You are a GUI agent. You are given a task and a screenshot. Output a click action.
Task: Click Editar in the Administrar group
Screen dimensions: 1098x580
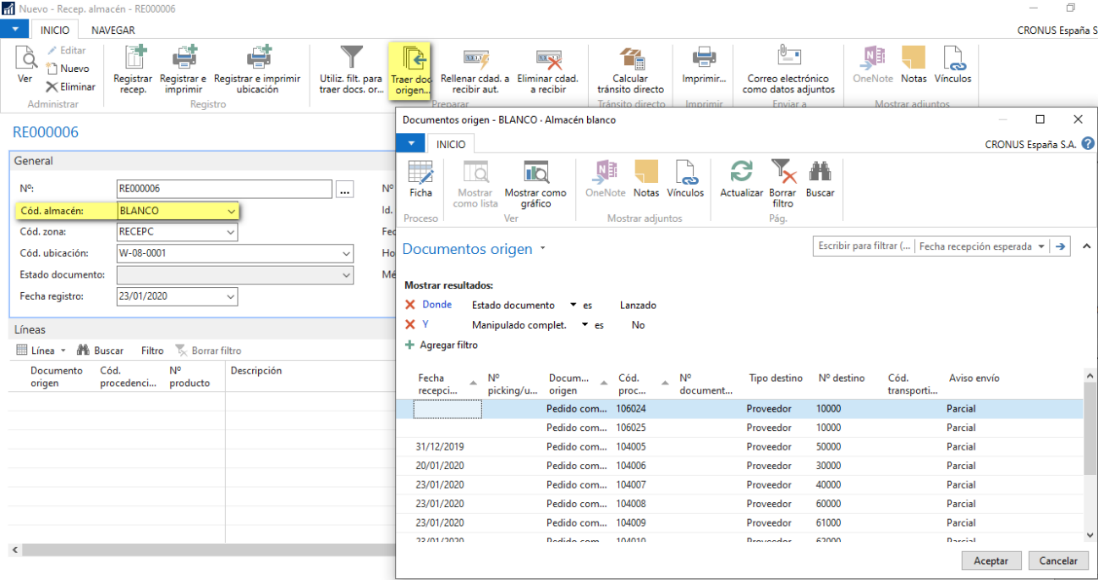[67, 50]
